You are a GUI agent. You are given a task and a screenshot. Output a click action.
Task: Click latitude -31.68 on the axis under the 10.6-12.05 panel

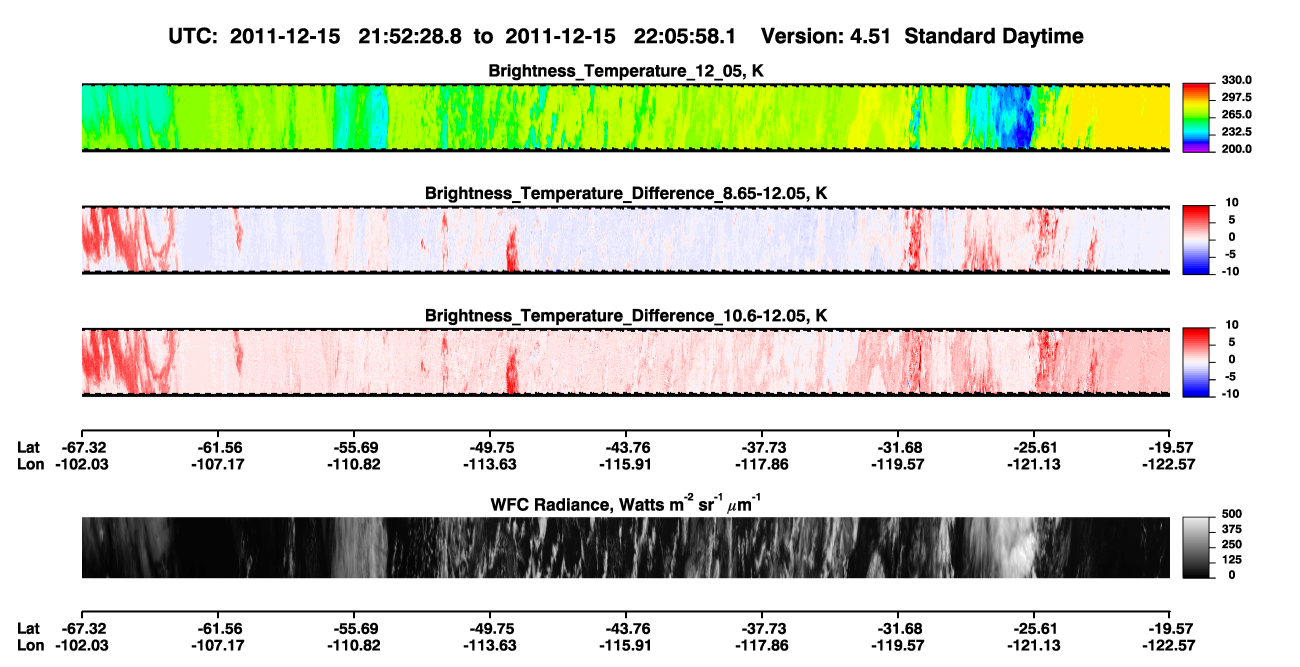coord(899,448)
